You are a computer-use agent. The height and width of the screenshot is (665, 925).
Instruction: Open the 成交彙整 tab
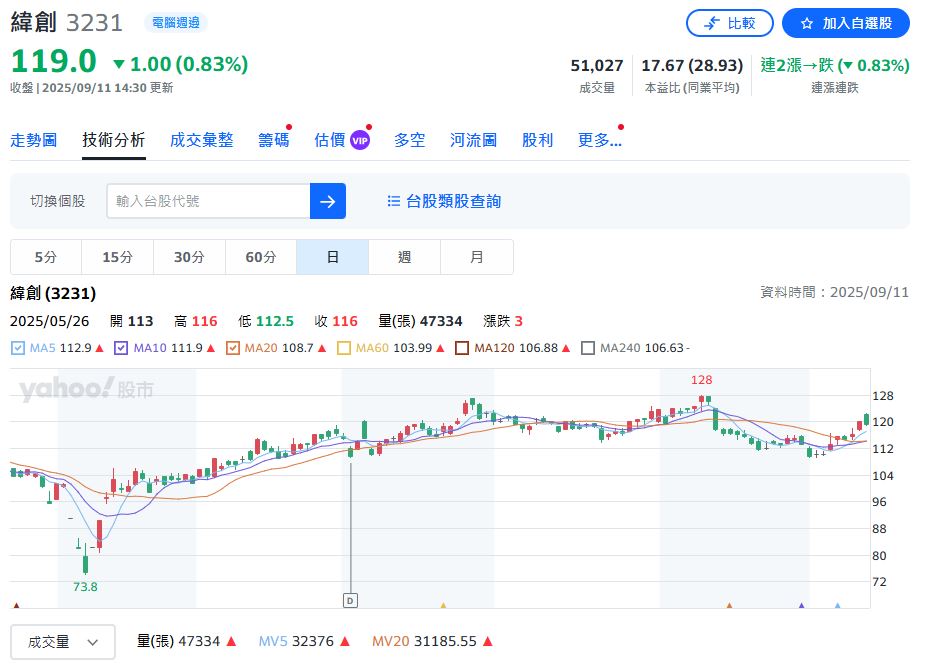201,140
